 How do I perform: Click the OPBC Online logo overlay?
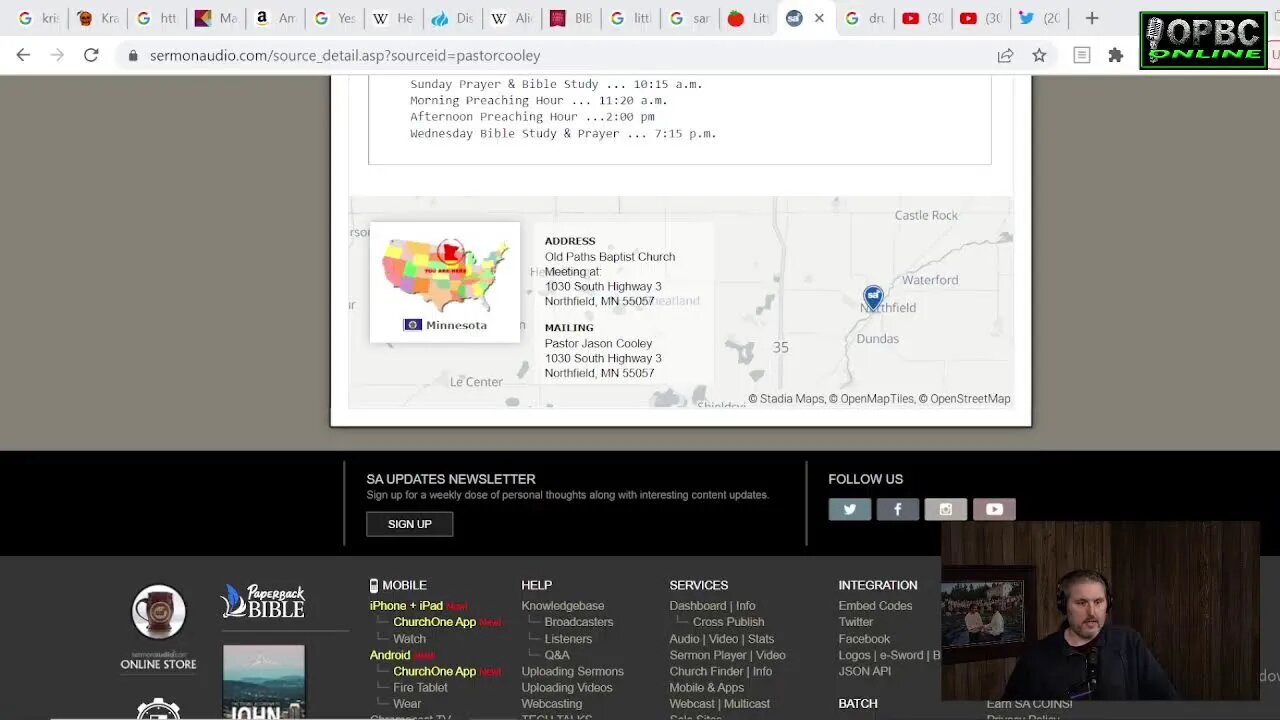click(1203, 40)
